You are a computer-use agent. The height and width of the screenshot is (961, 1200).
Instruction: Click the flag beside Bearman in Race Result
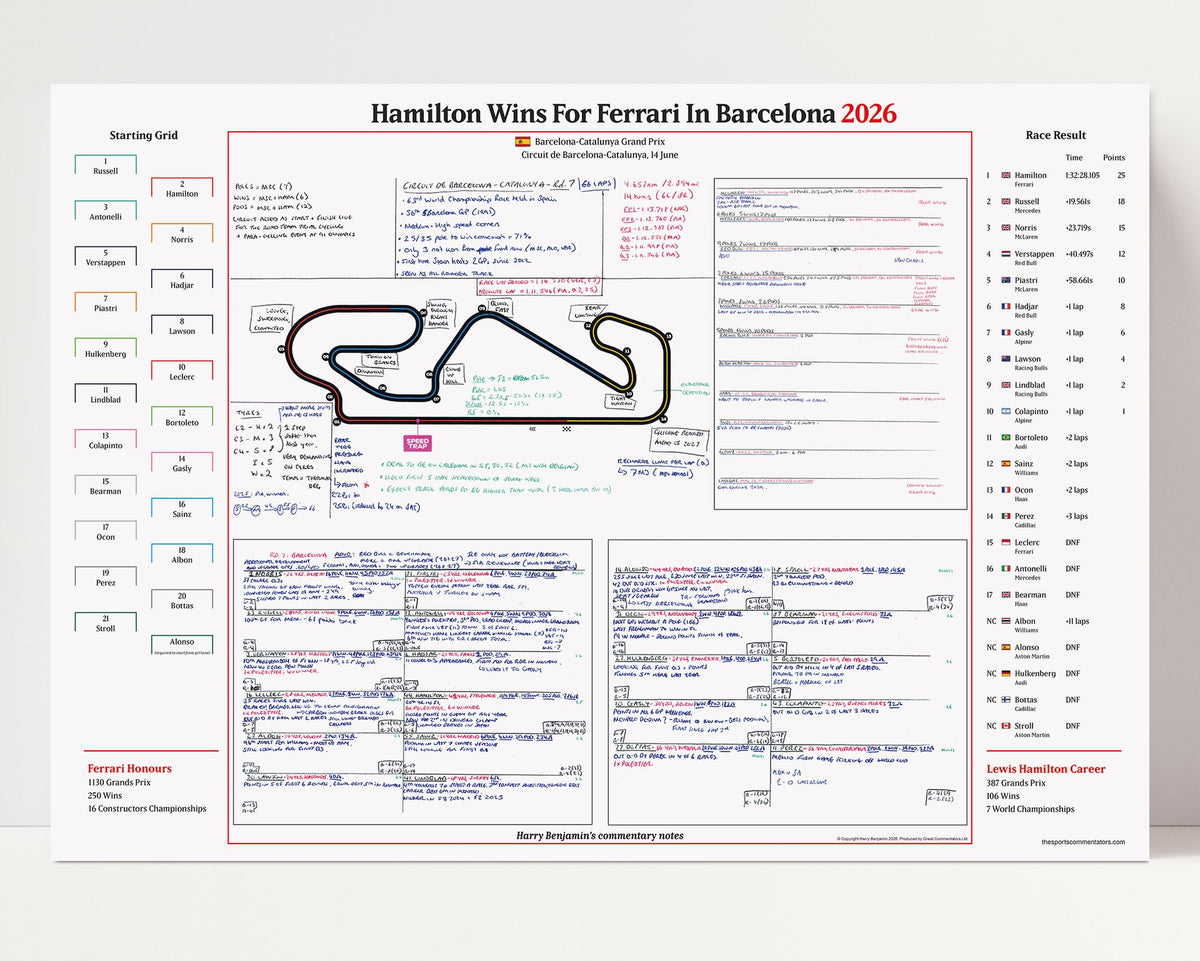[1007, 595]
